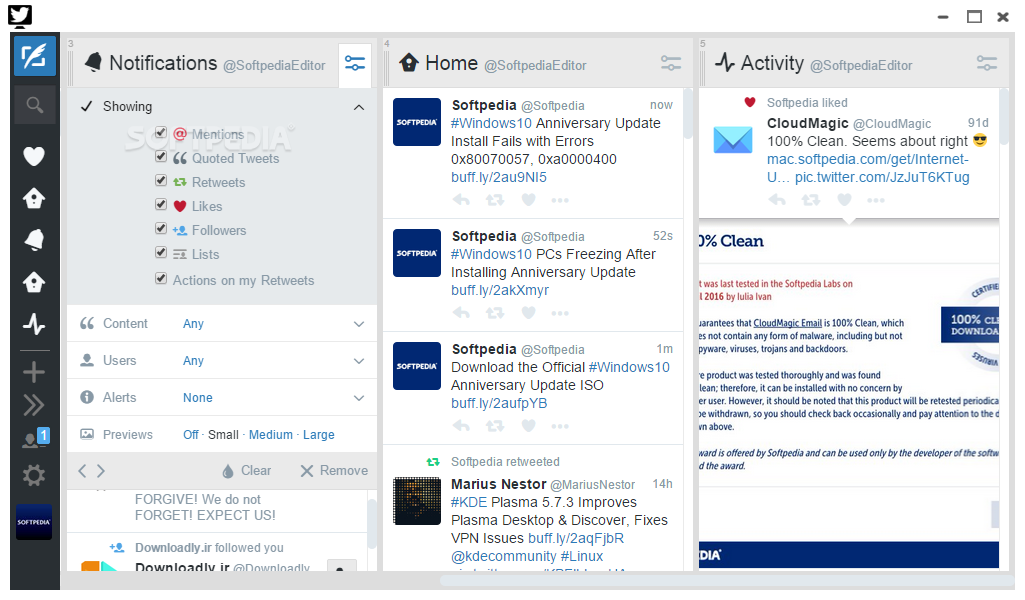Retweet the PCs Freezing tweet
Image resolution: width=1025 pixels, height=600 pixels.
pos(495,313)
